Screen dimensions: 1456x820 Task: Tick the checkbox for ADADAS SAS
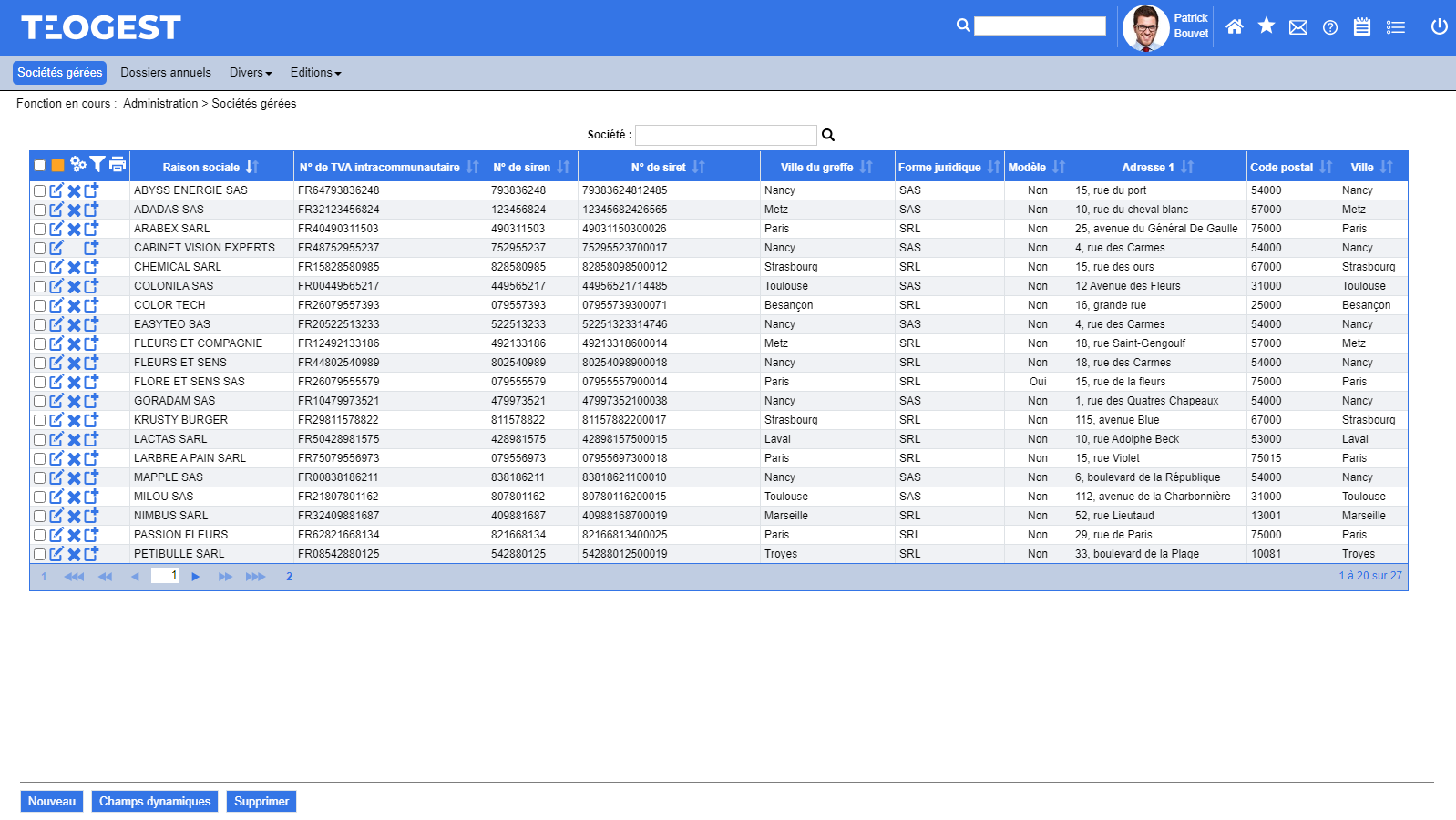(40, 210)
